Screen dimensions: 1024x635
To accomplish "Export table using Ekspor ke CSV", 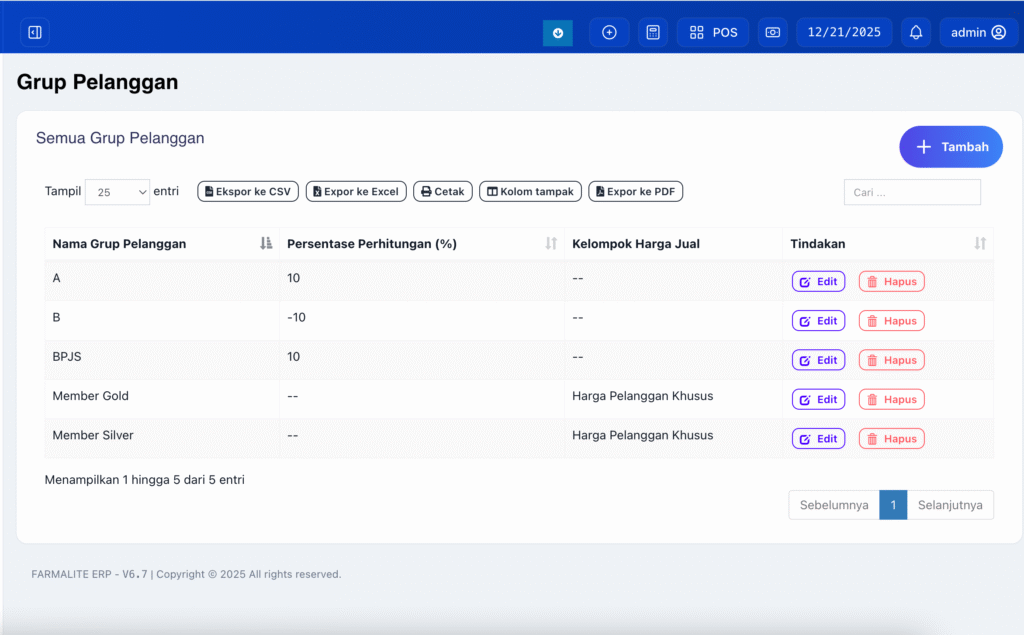I will coord(248,192).
